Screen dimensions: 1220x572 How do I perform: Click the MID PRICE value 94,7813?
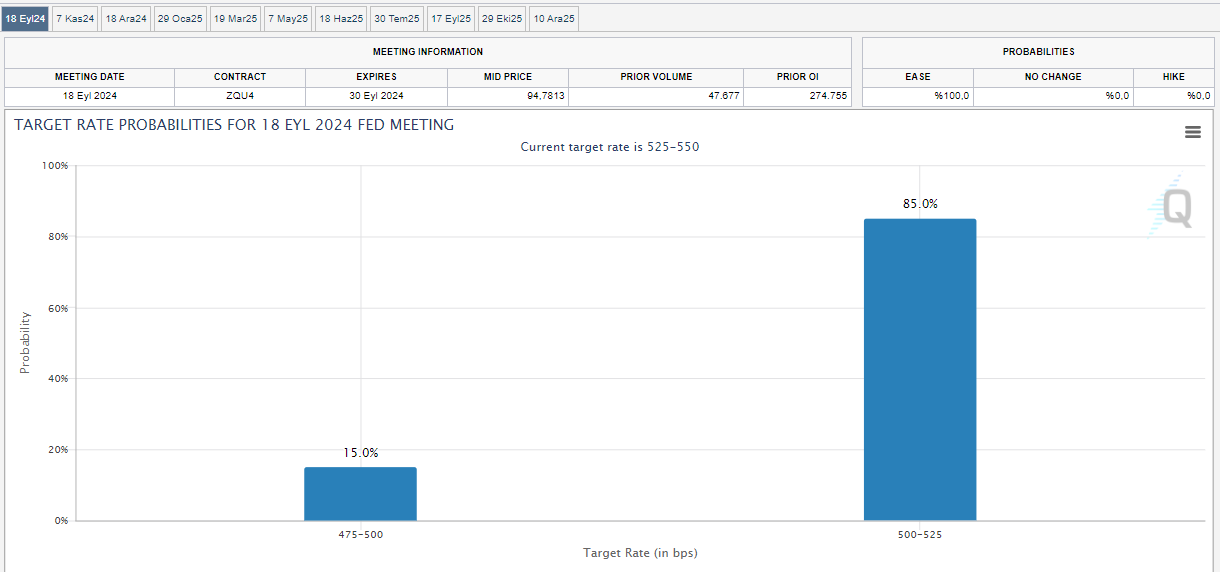tap(508, 96)
